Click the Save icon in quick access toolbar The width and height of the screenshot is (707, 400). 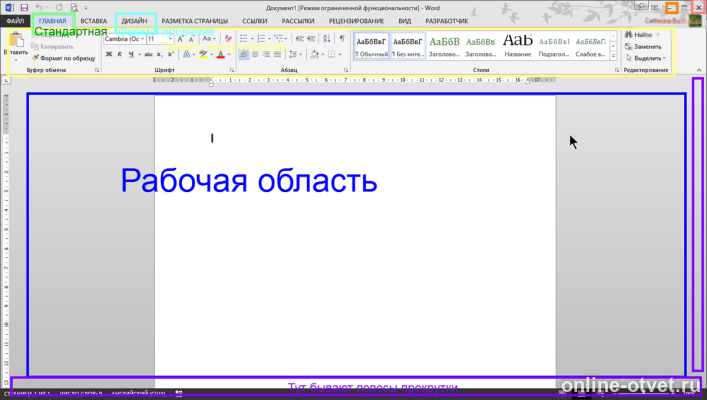24,8
